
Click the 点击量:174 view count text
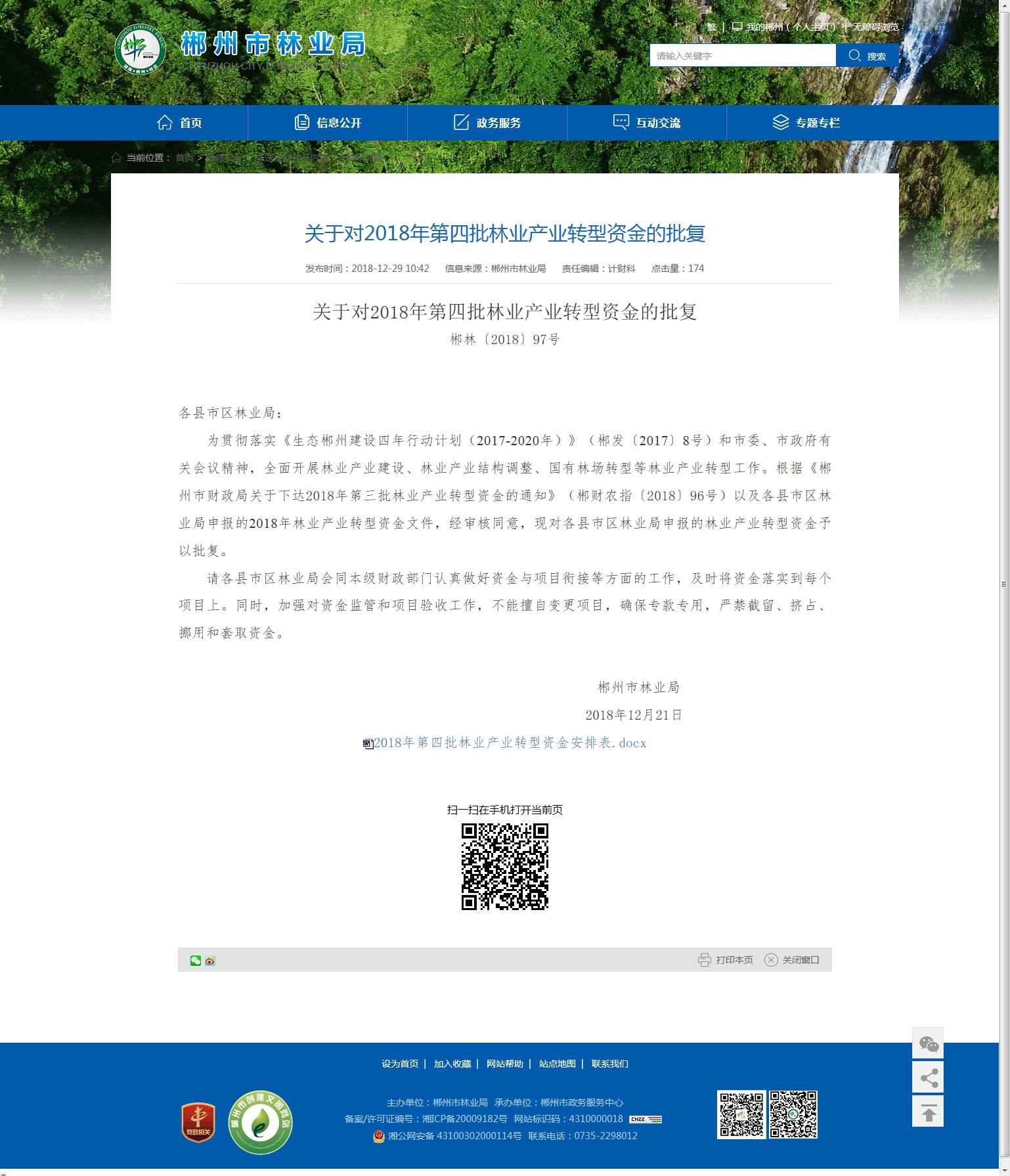(x=678, y=269)
